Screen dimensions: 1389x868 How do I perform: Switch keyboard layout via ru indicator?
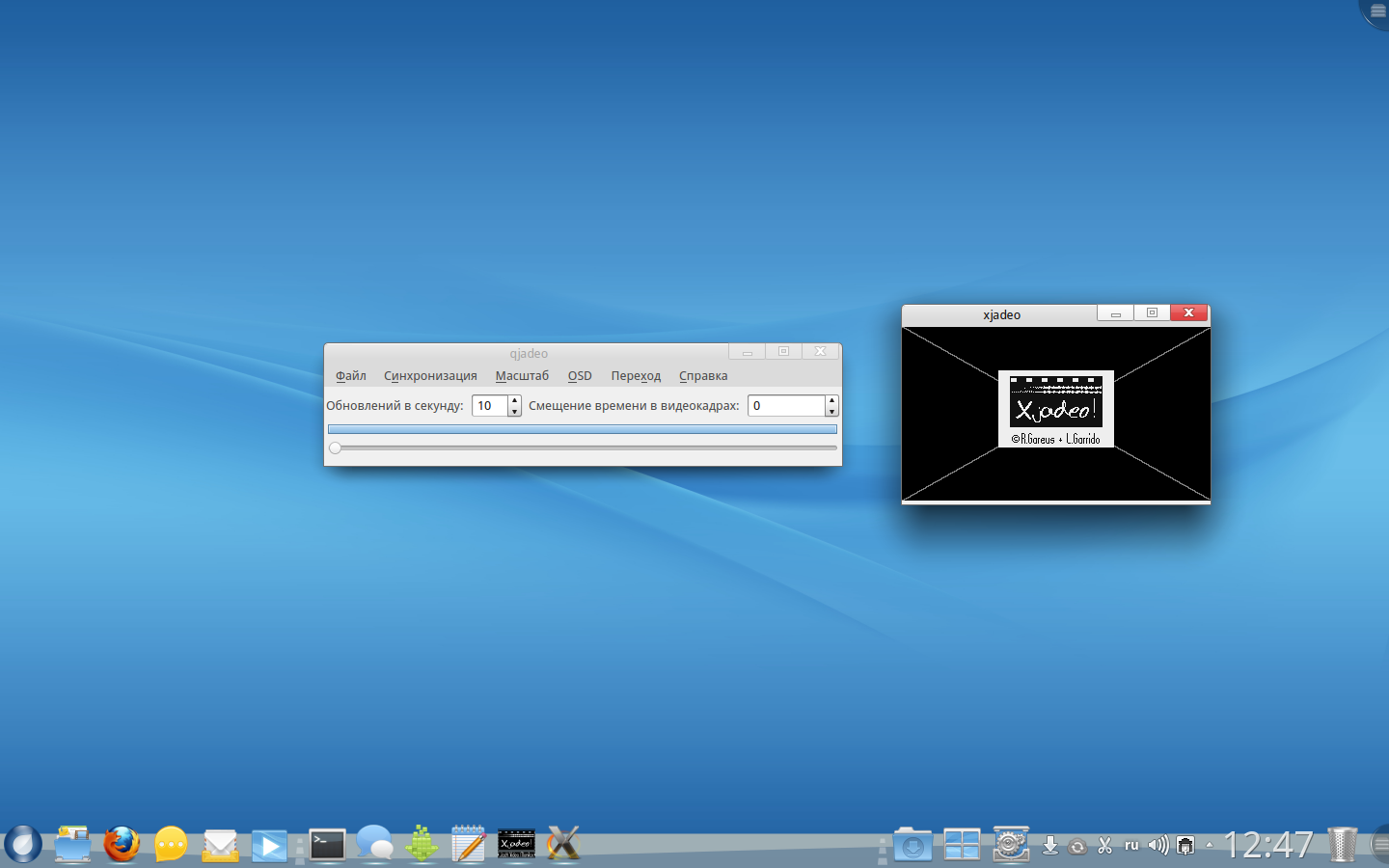[1131, 846]
